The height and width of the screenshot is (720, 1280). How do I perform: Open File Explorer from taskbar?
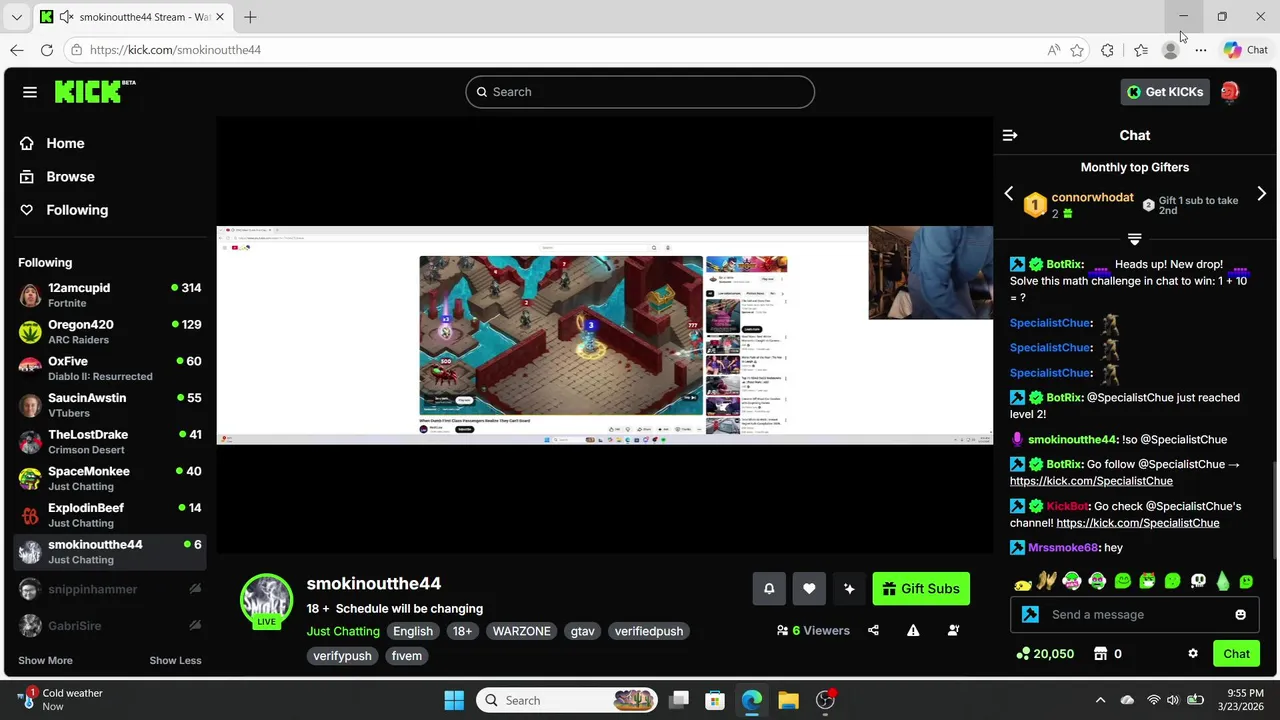tap(788, 700)
